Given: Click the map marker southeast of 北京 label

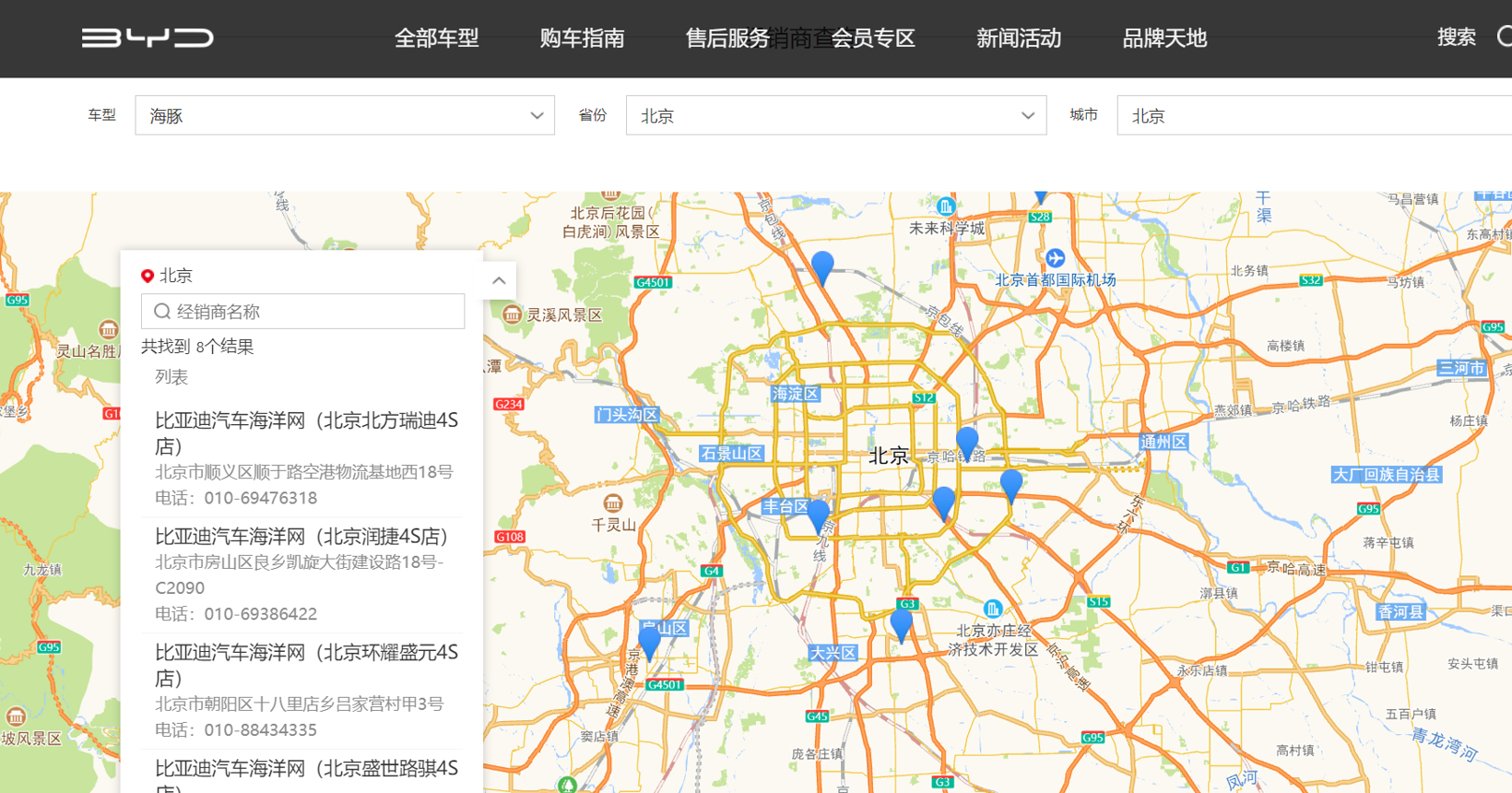Looking at the screenshot, I should 944,503.
